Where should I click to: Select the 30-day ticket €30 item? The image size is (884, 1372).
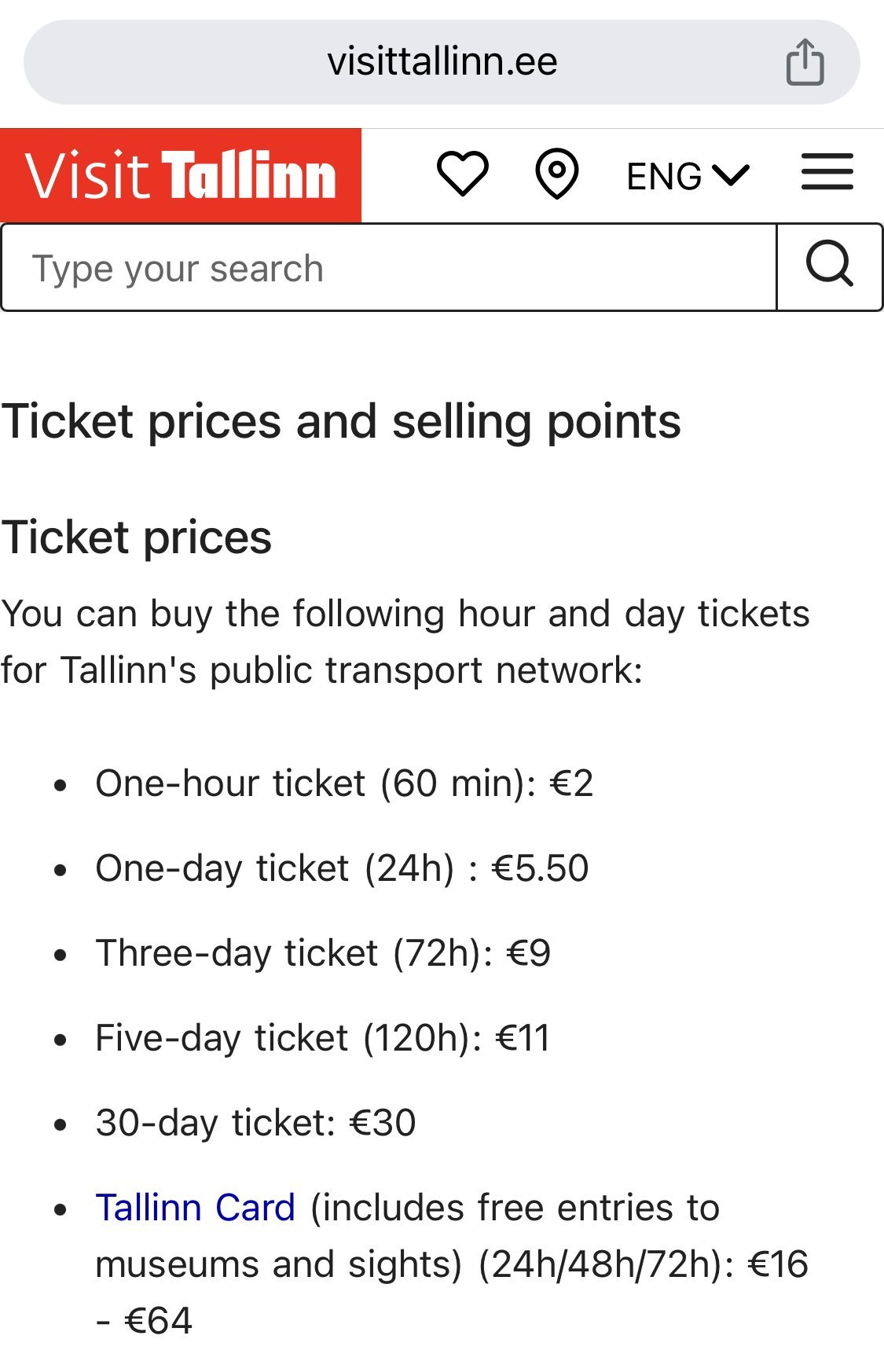(x=255, y=1123)
